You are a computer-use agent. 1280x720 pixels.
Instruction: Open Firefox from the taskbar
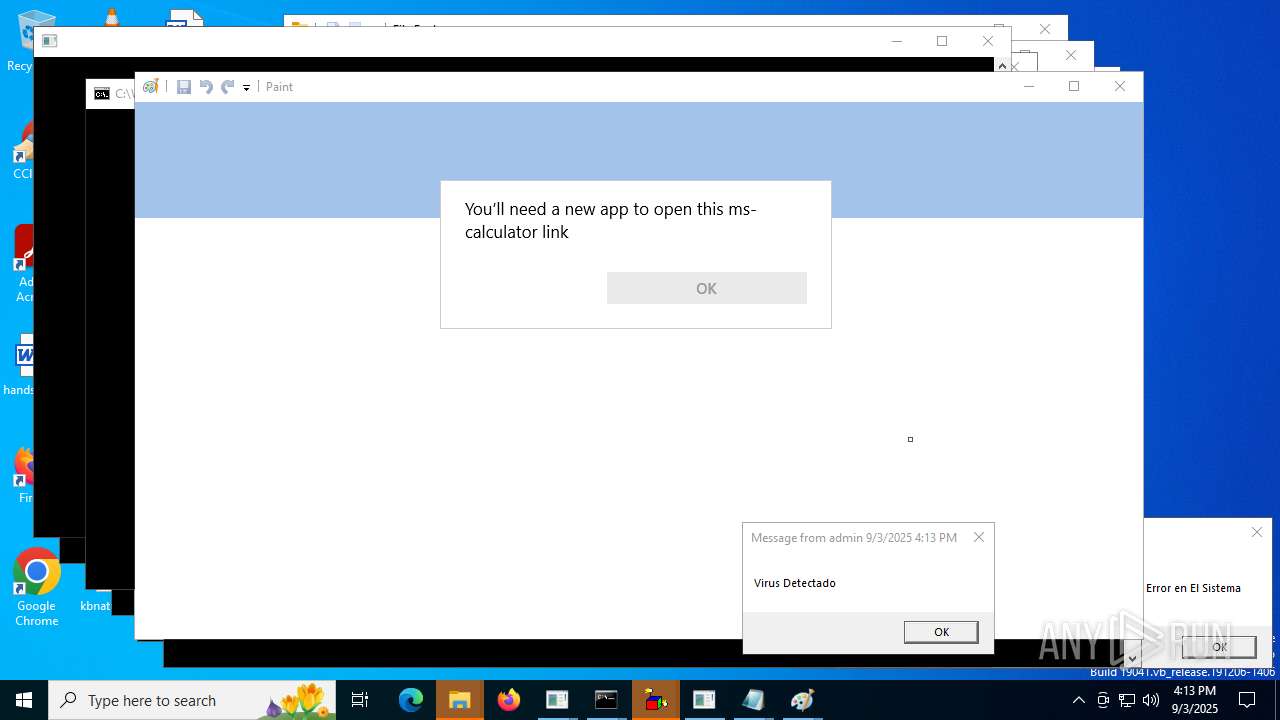click(509, 700)
